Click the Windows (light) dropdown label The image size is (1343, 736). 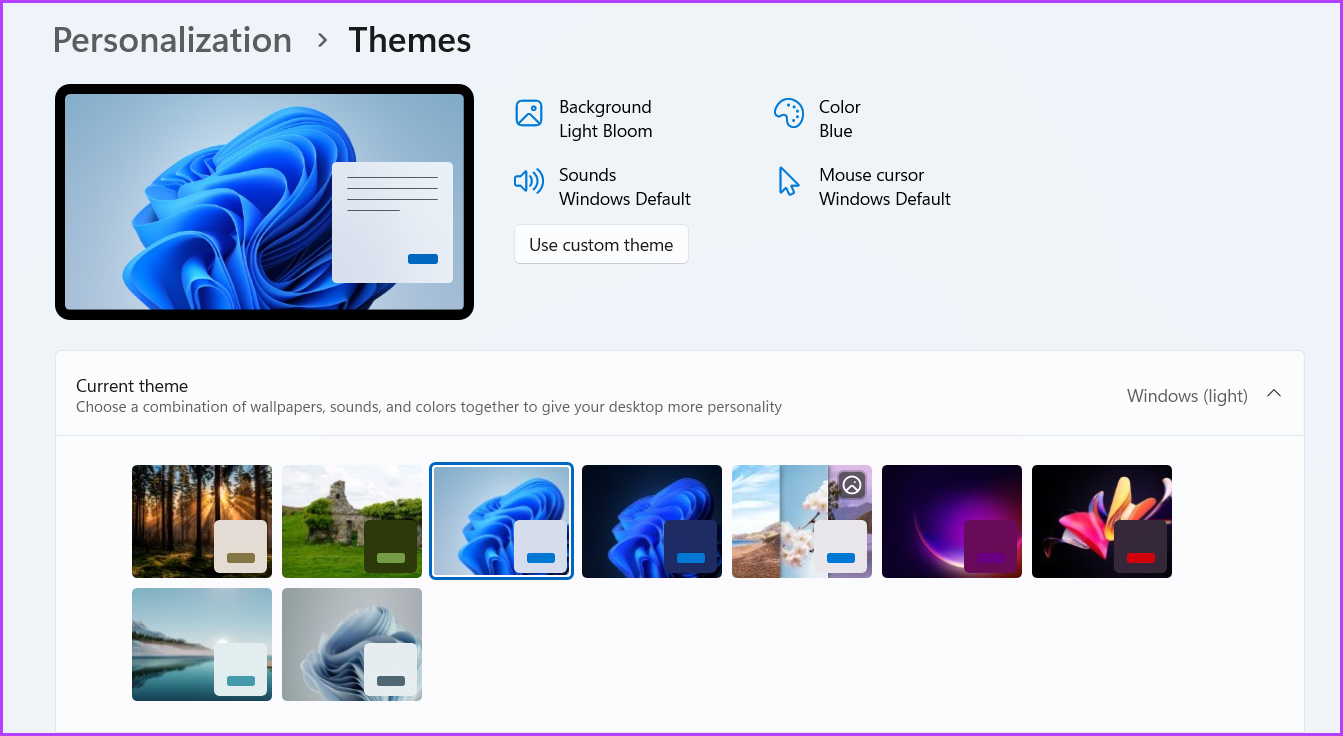1187,396
